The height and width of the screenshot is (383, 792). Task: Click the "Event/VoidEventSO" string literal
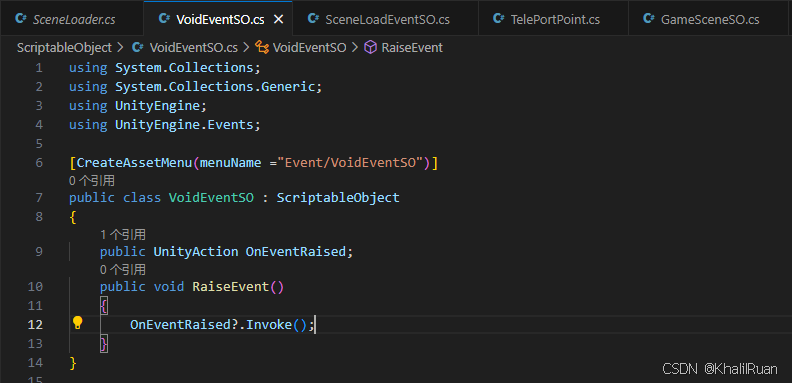[x=354, y=163]
